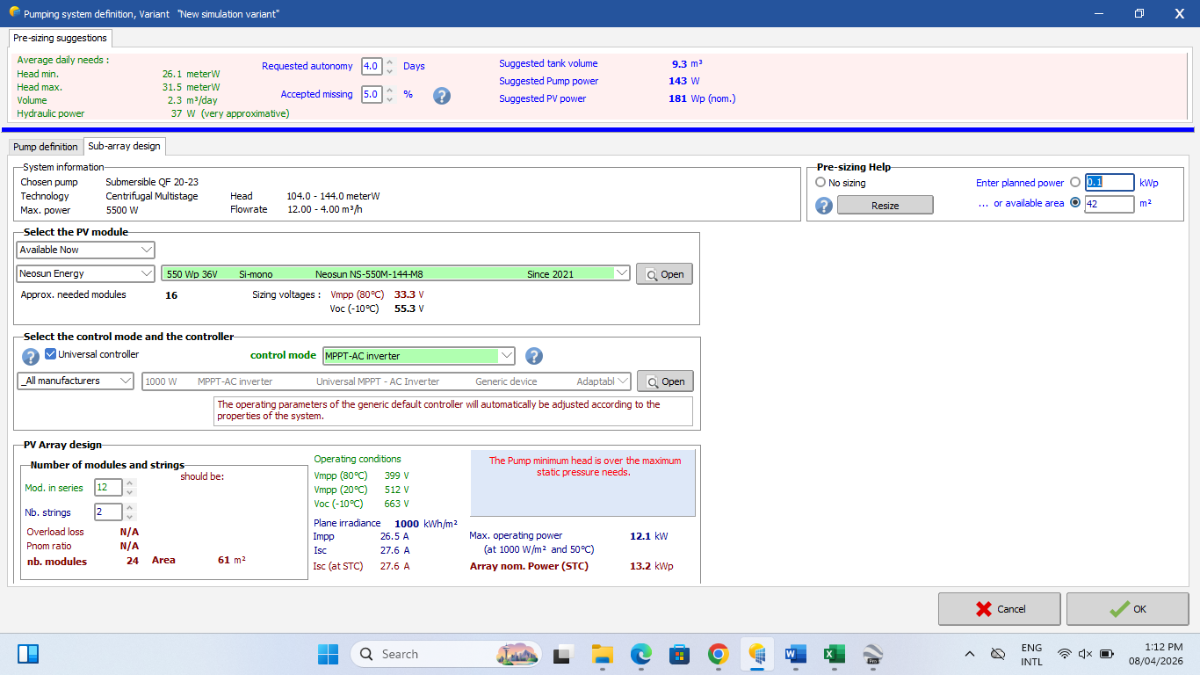The height and width of the screenshot is (675, 1200).
Task: Switch to the Pump definition tab
Action: 45,147
